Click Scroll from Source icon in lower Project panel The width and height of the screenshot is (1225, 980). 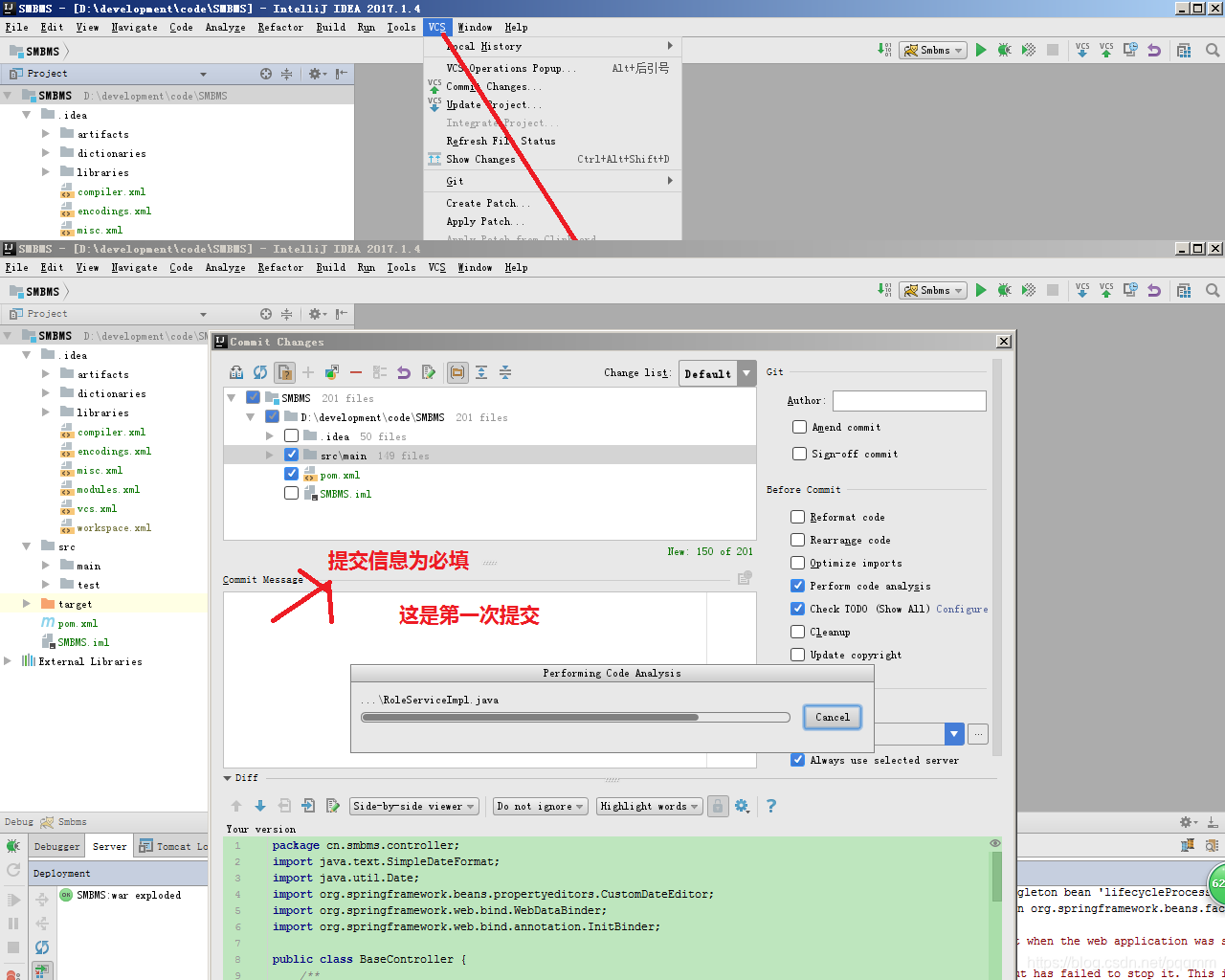coord(266,314)
